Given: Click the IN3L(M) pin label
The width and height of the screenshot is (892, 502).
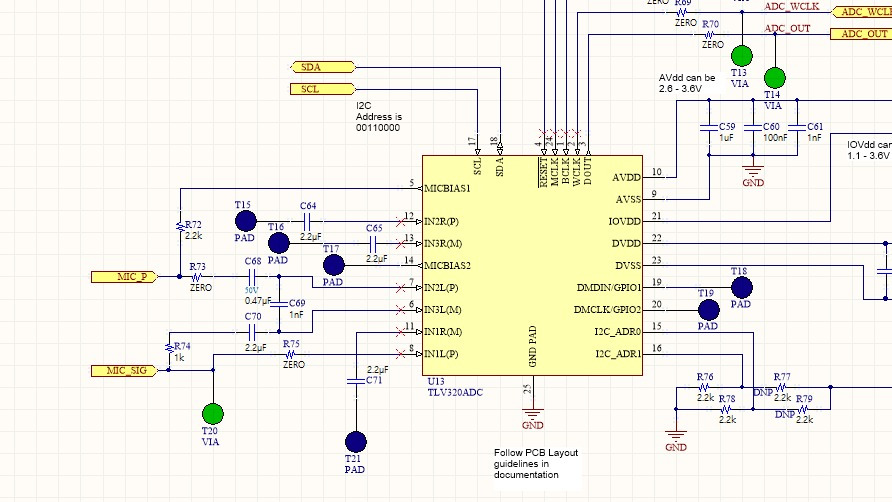Looking at the screenshot, I should [443, 310].
